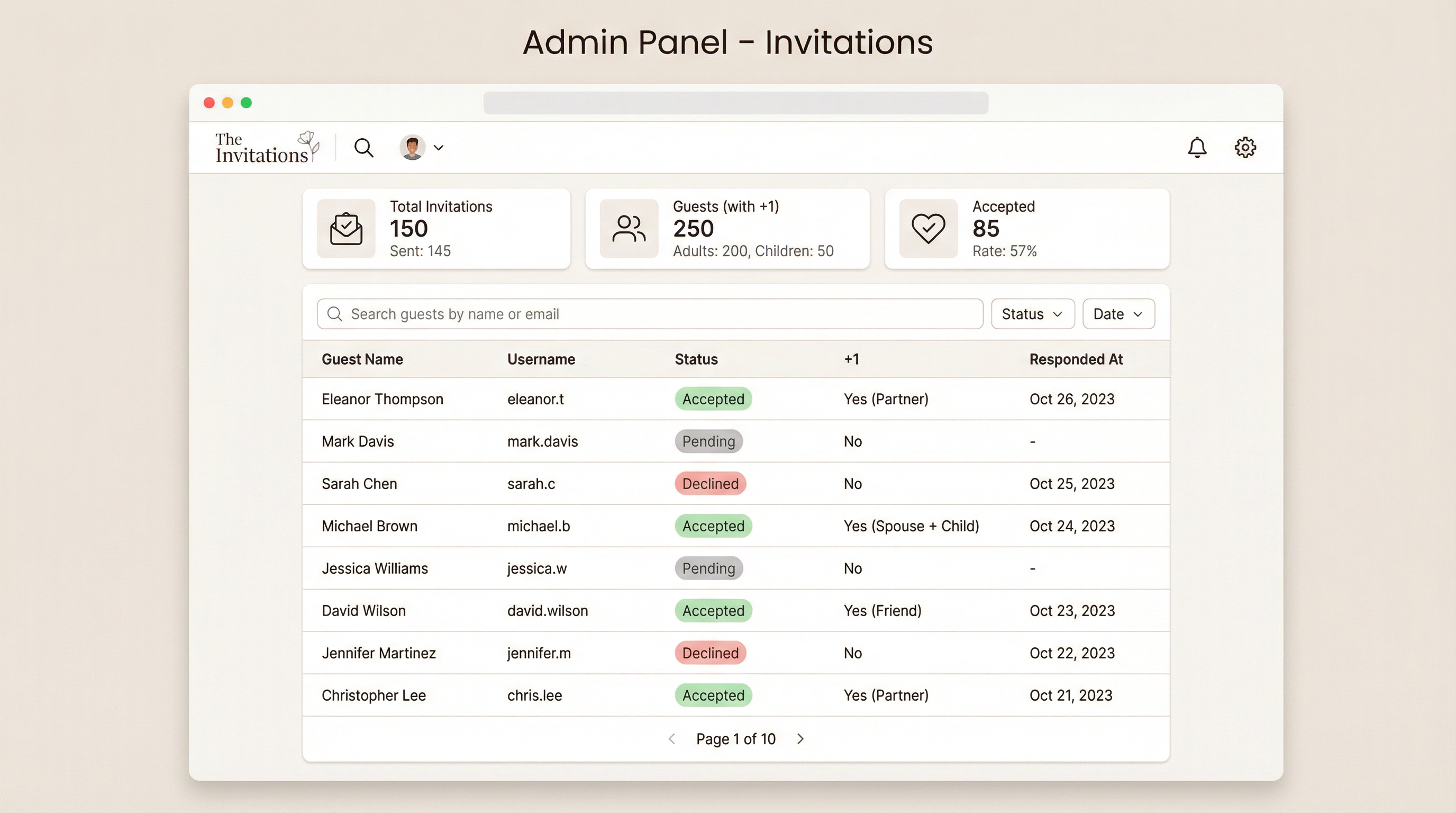This screenshot has height=813, width=1456.
Task: Click The Invitations logo
Action: (x=265, y=147)
